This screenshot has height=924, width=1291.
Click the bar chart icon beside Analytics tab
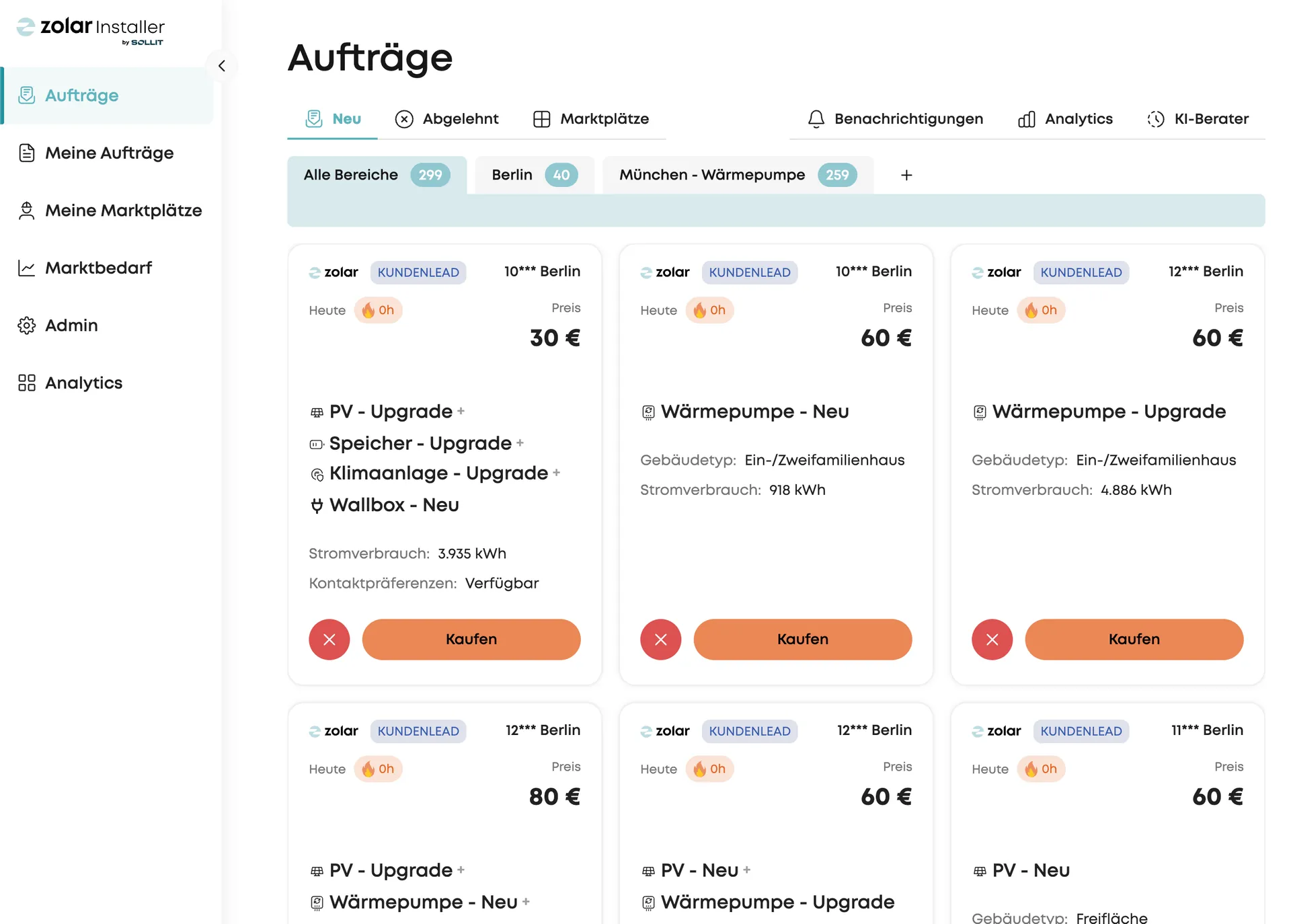tap(1027, 119)
